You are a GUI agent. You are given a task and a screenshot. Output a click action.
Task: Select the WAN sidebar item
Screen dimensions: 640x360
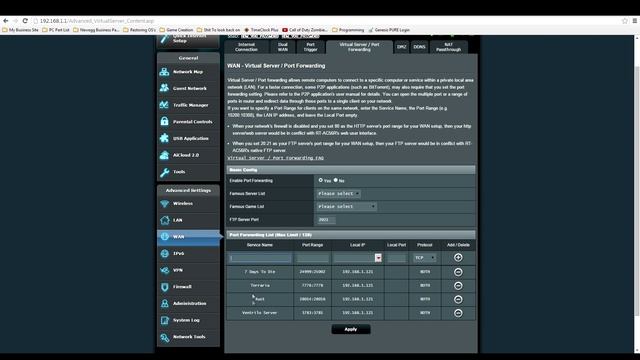tap(188, 237)
